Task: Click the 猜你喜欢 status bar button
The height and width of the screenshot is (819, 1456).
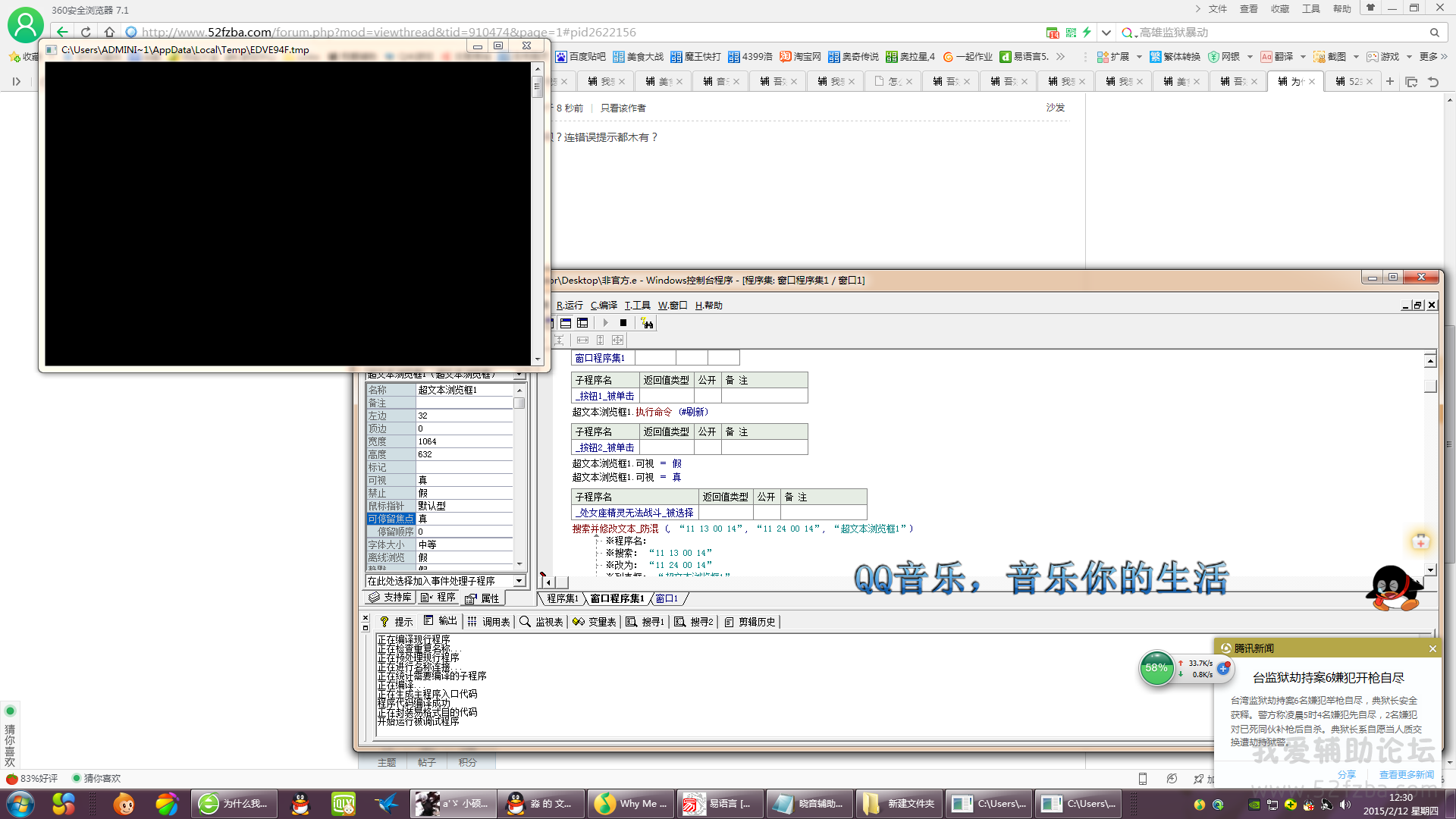Action: coord(96,778)
